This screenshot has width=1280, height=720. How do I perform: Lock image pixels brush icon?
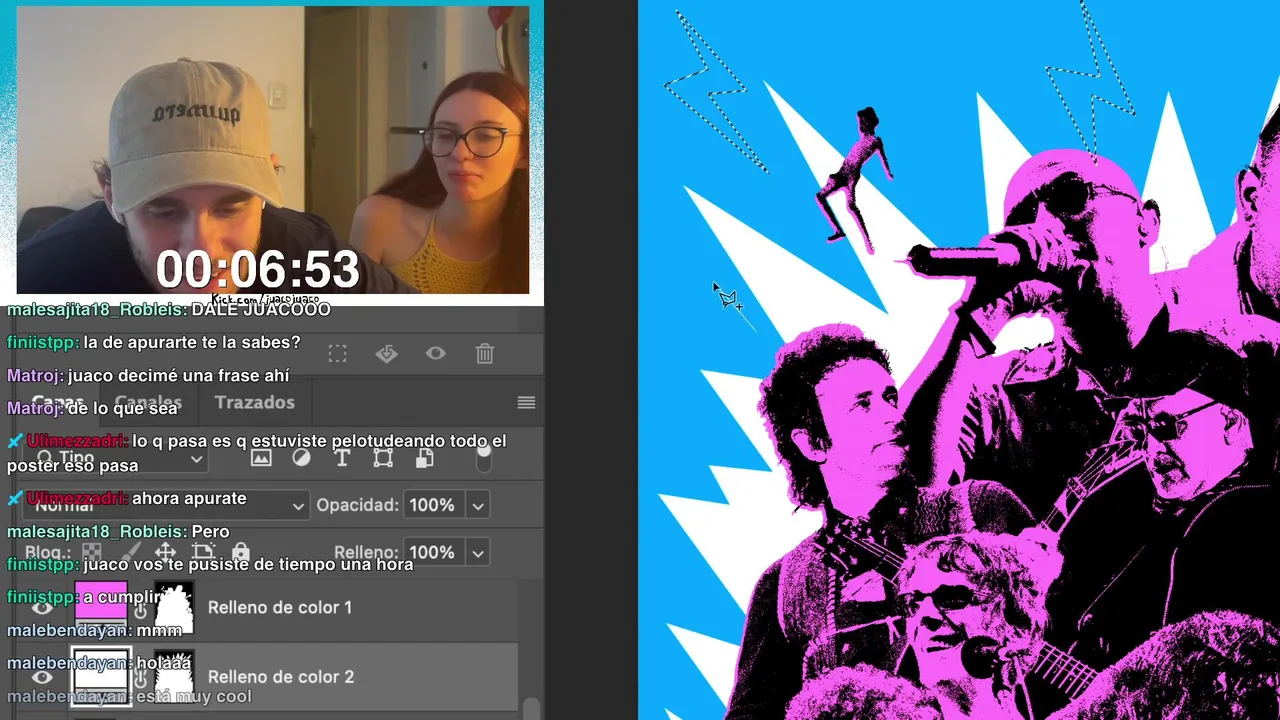(130, 552)
